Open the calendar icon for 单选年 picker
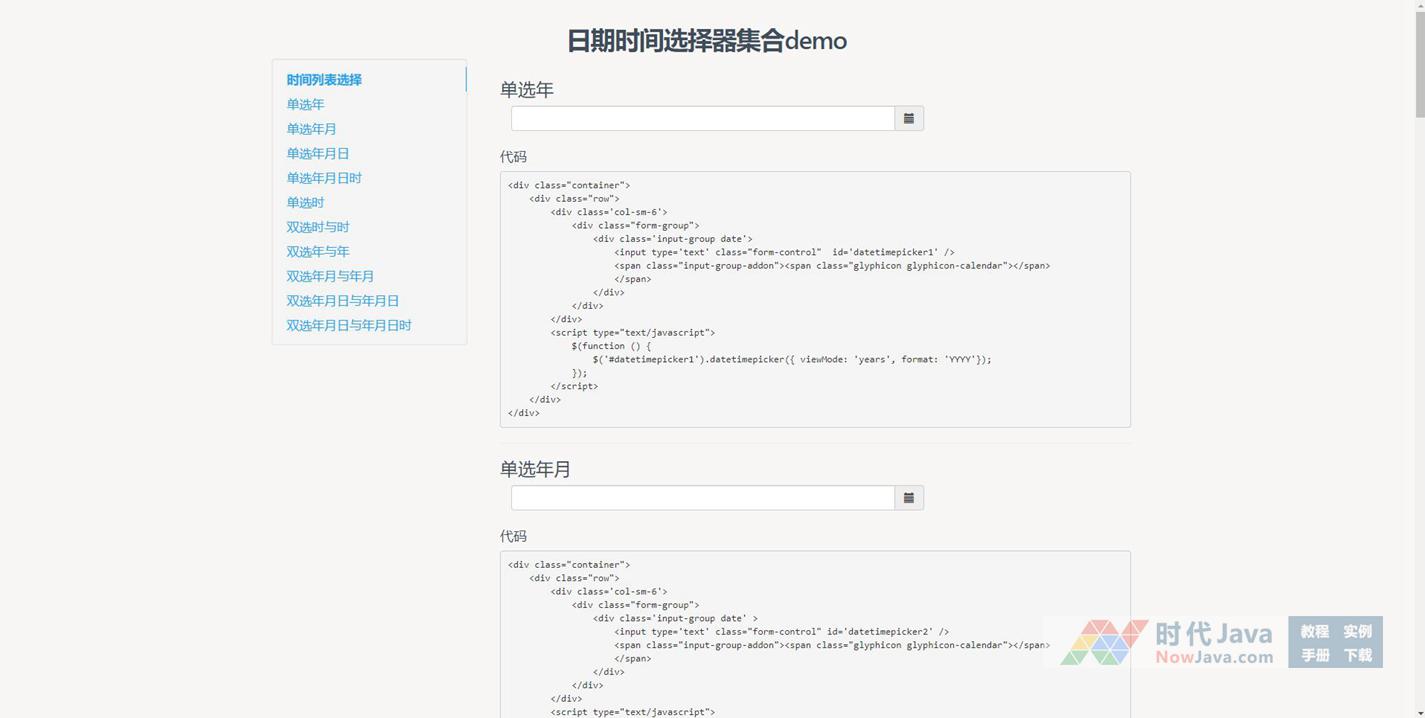The image size is (1425, 718). [x=908, y=119]
